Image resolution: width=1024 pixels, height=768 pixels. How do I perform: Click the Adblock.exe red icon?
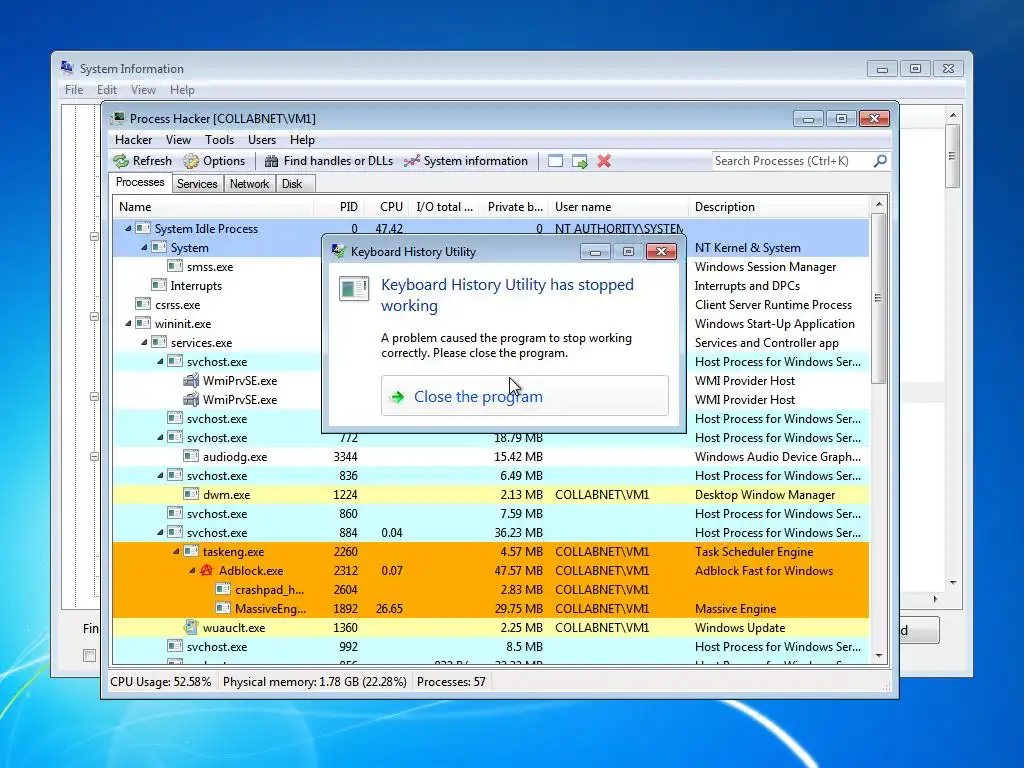(206, 570)
